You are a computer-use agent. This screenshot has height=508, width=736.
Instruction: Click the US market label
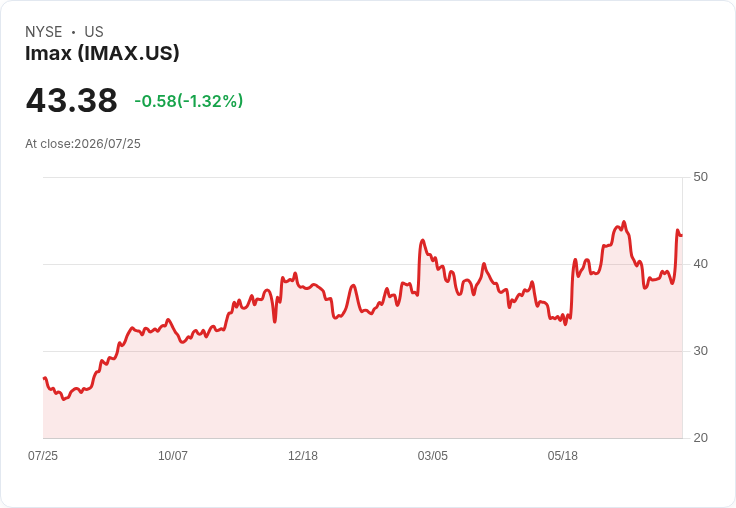click(94, 32)
